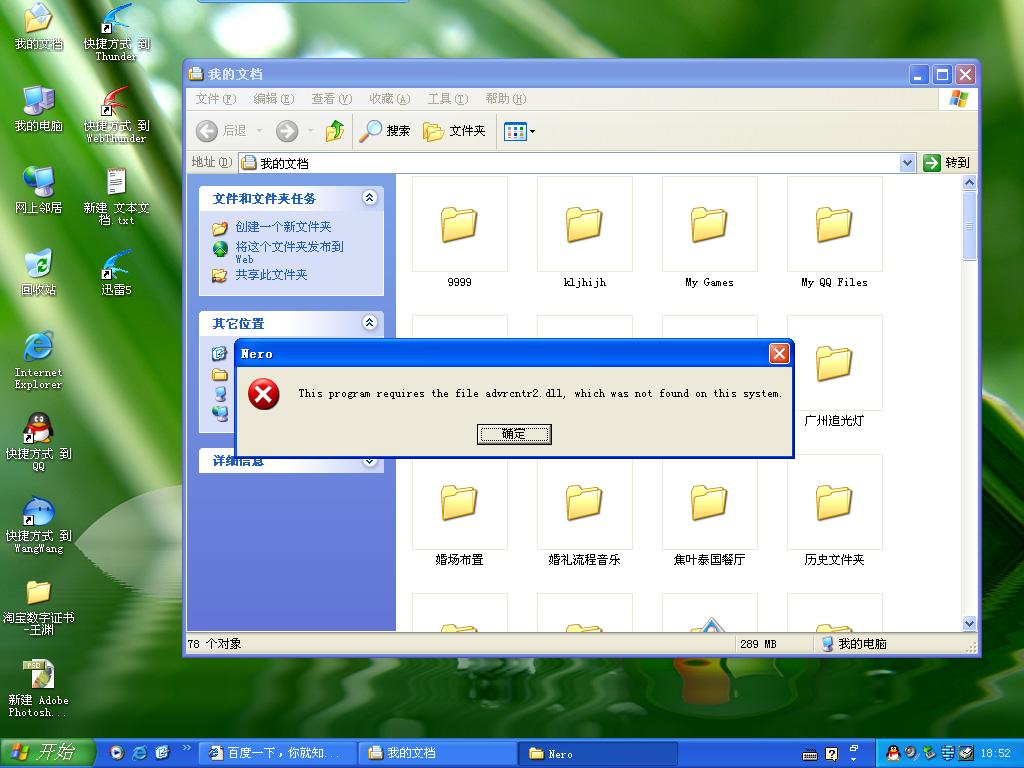Click the 新建 文本文档.txt desktop icon
This screenshot has width=1024, height=768.
click(116, 196)
